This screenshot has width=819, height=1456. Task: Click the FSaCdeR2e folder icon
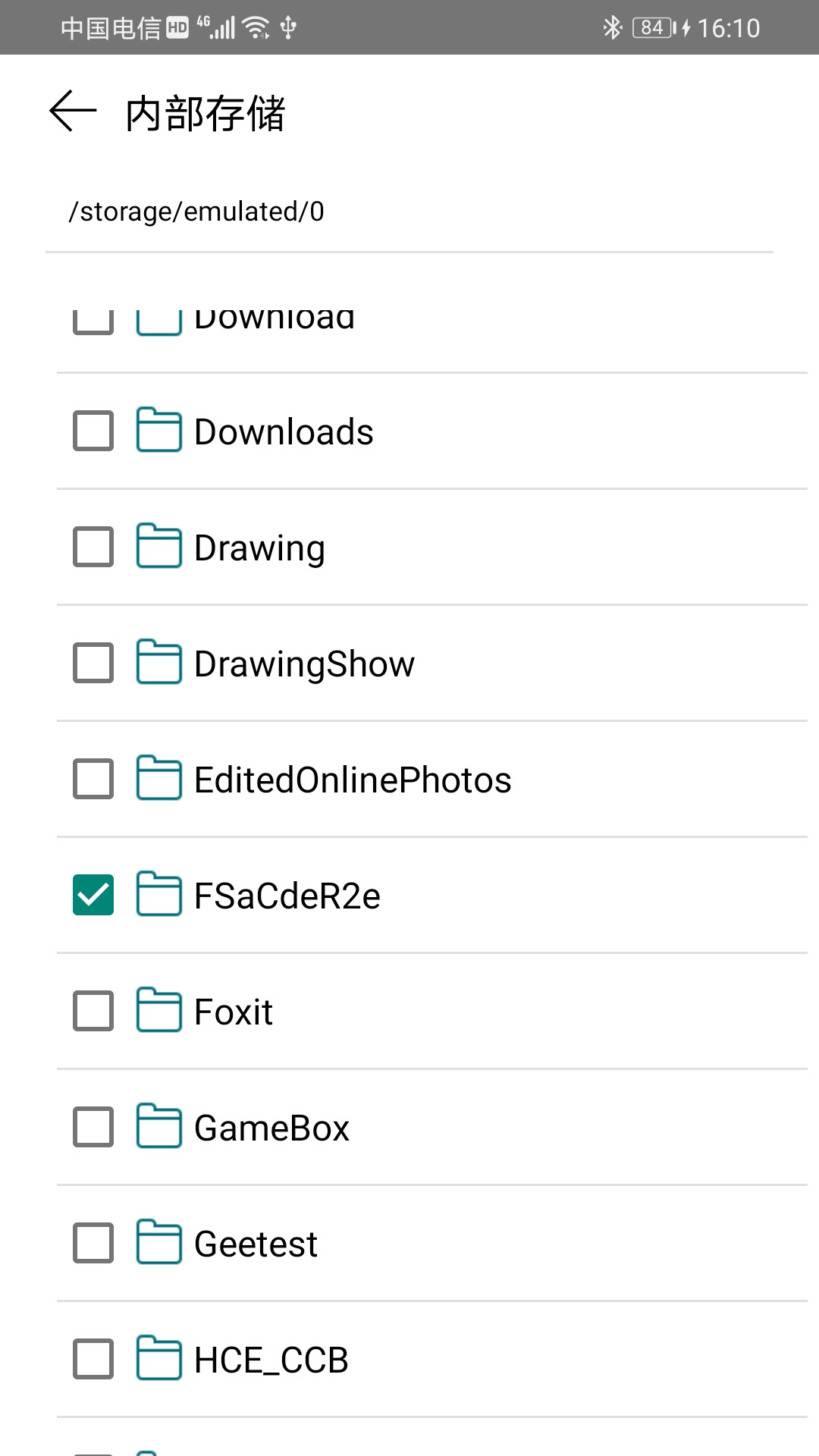(158, 895)
